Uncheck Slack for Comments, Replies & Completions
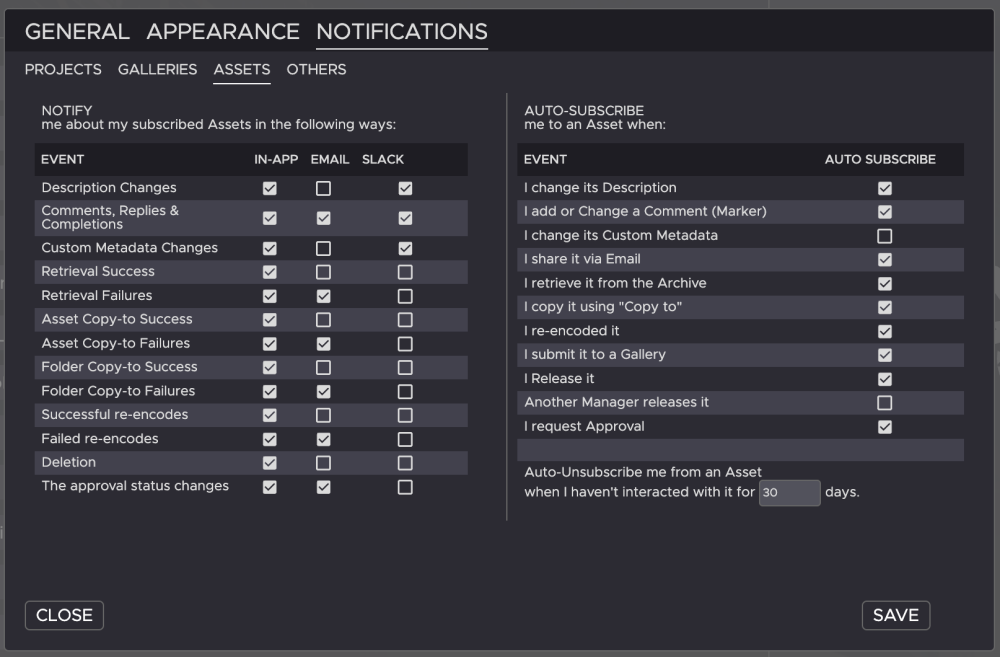This screenshot has height=657, width=1000. [405, 218]
